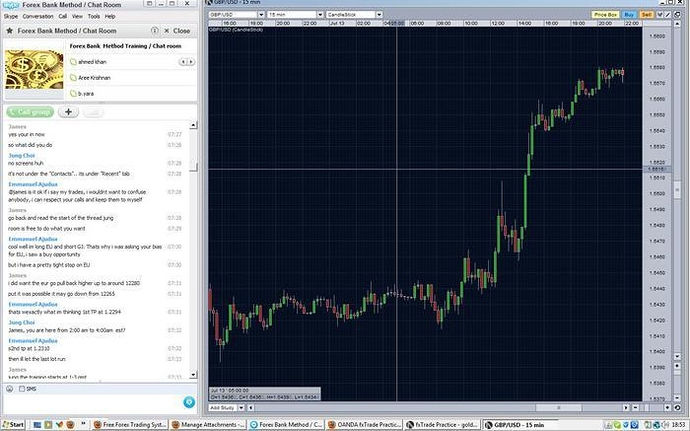Move the chart forward with the right arrow
690x431 pixels.
coord(626,408)
